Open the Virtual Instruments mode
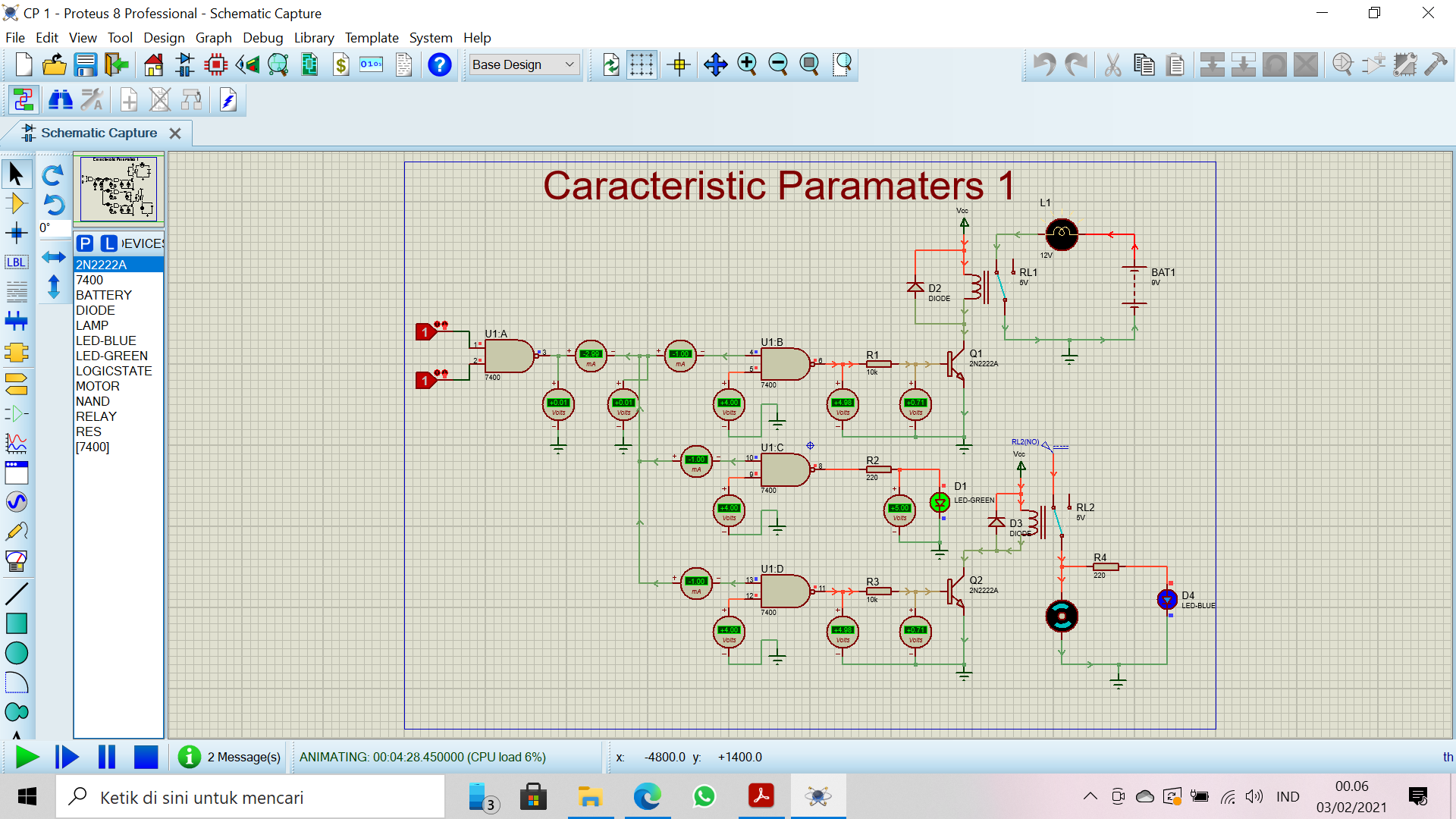 pyautogui.click(x=17, y=561)
